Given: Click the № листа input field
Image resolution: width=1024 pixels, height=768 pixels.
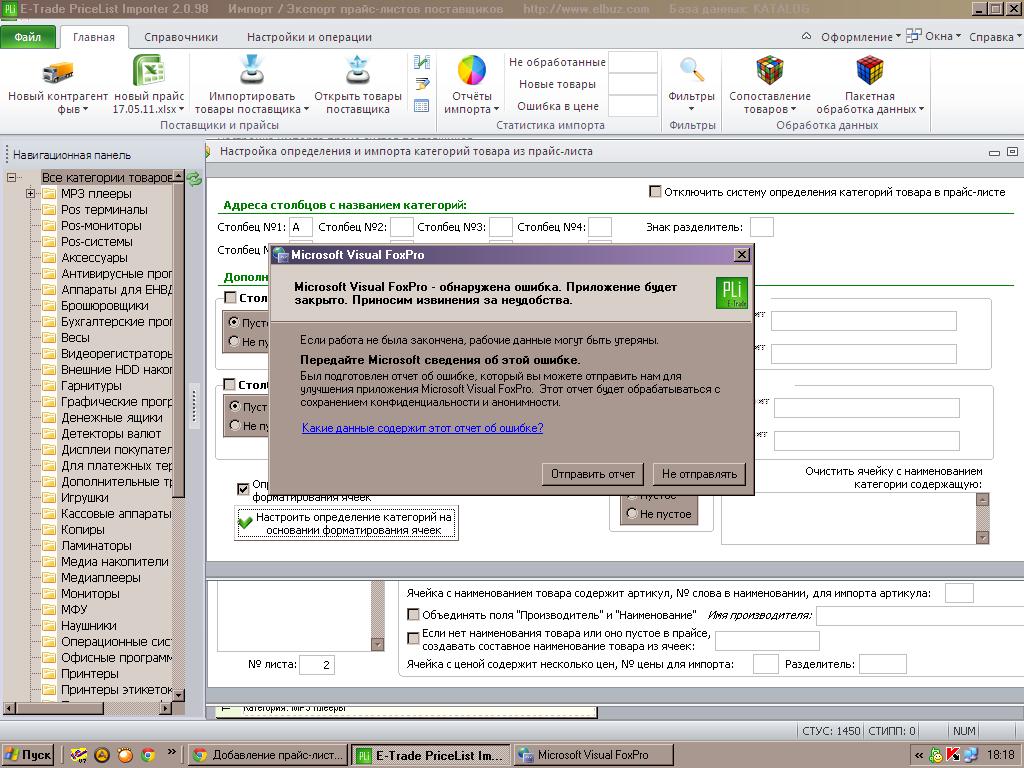Looking at the screenshot, I should 317,665.
